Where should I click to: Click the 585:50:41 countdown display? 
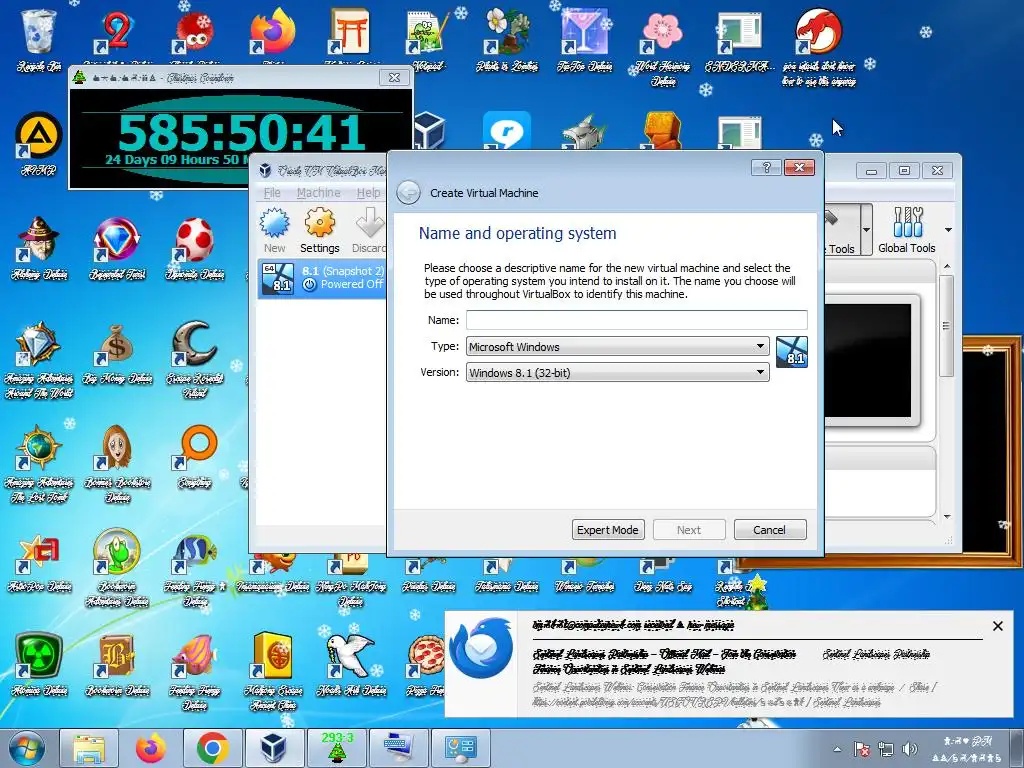pos(241,132)
